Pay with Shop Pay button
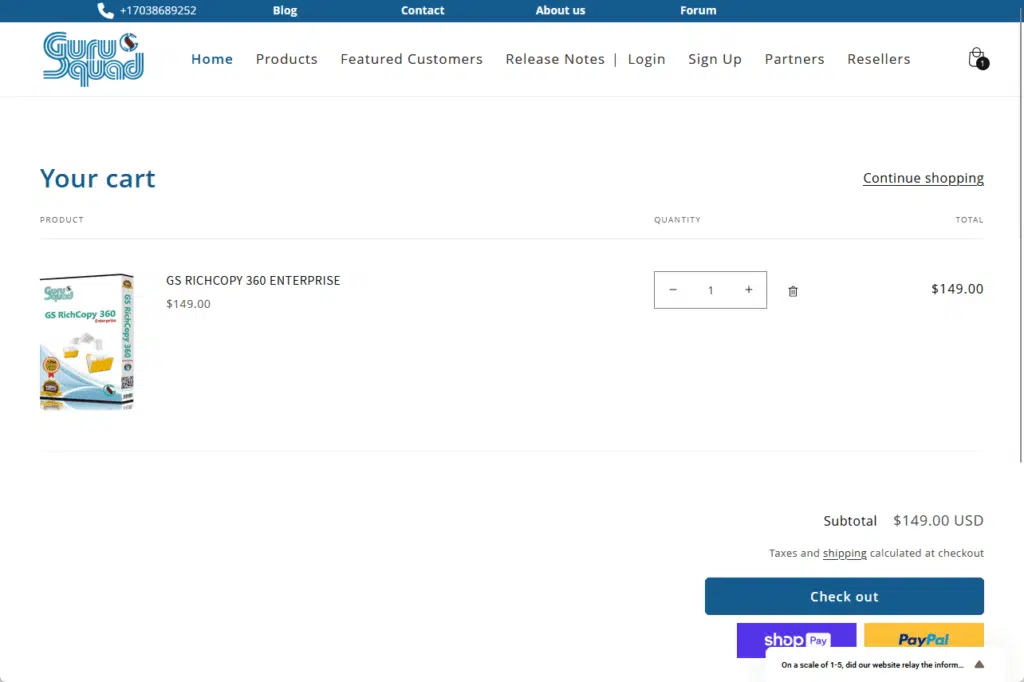1024x682 pixels. [796, 640]
